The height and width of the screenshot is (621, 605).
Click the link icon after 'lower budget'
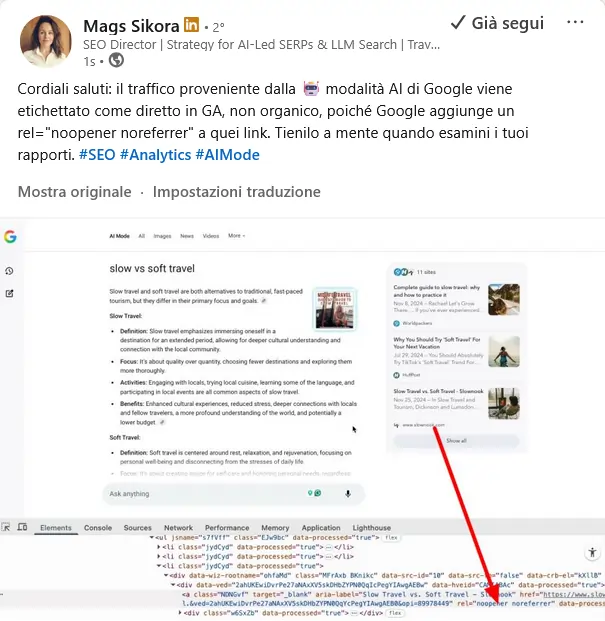[162, 423]
